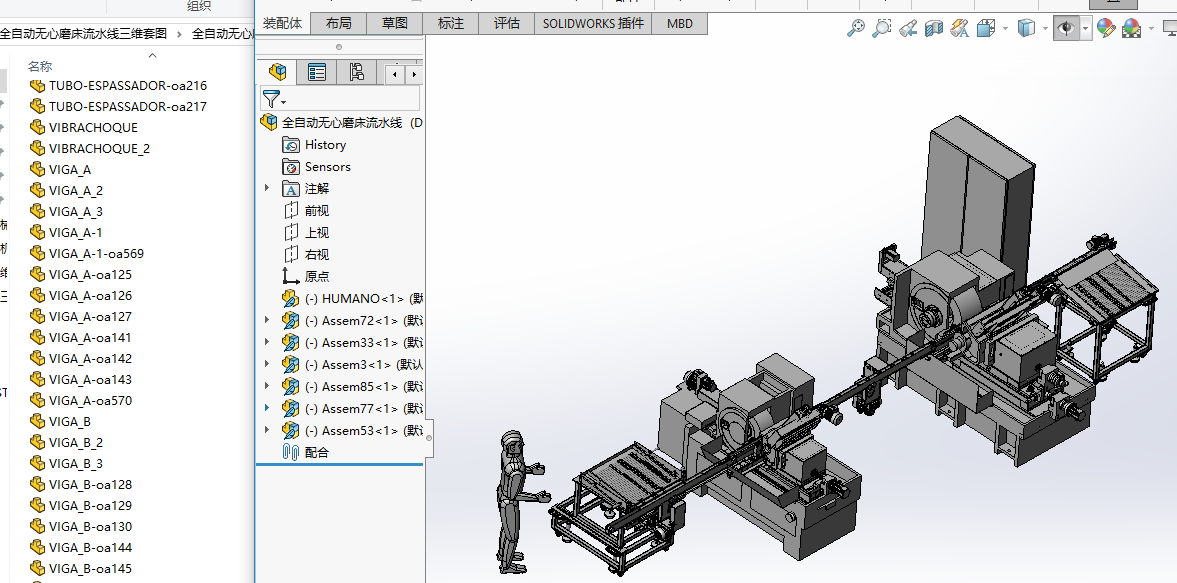Open the SOLIDWORKS 插件 tab

coord(593,23)
